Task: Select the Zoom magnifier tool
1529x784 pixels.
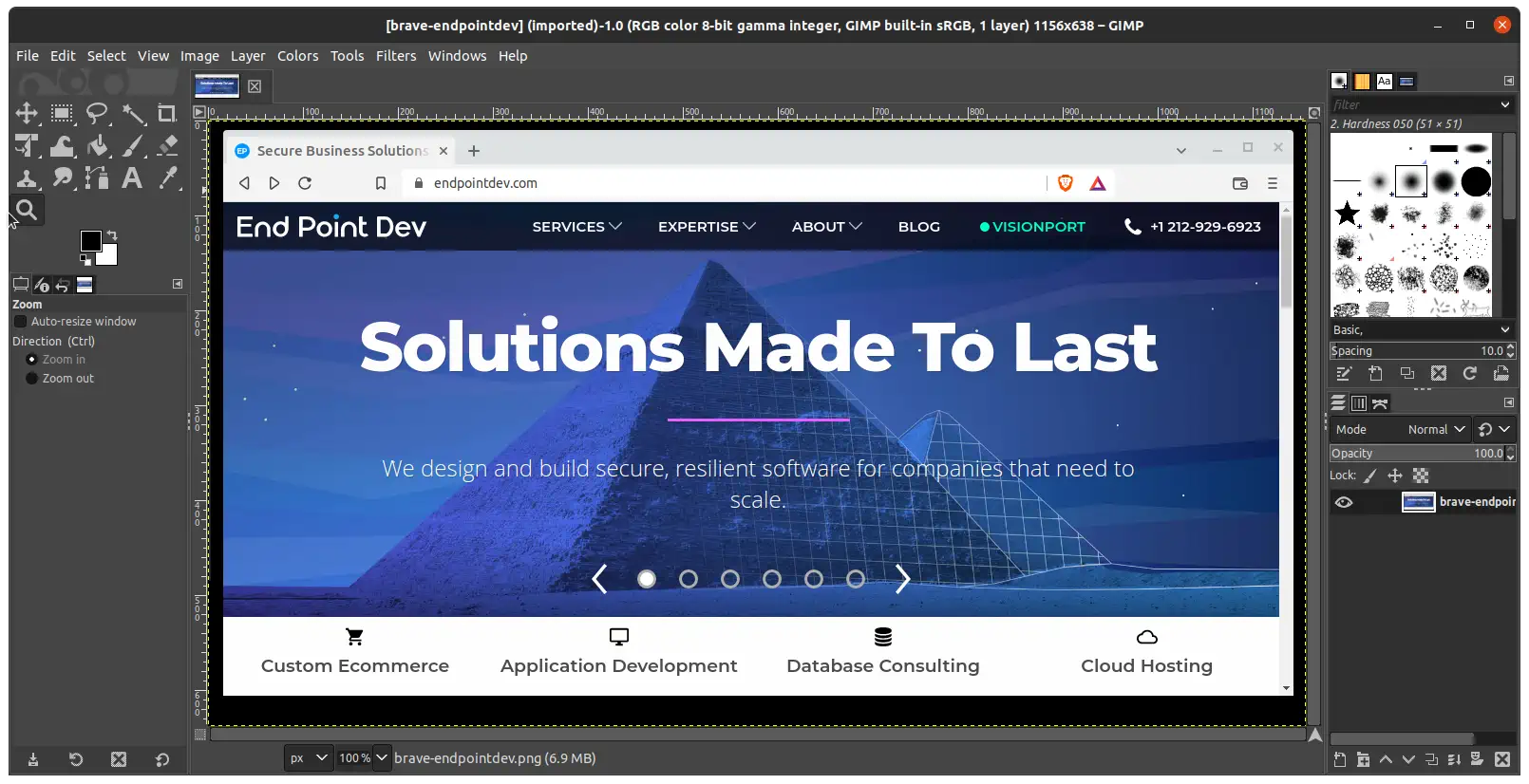Action: 27,211
